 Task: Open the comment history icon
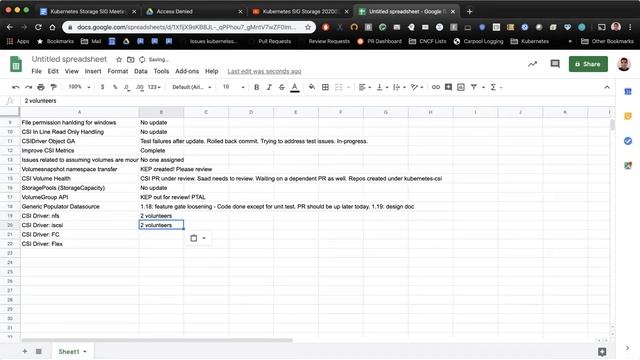[x=555, y=64]
